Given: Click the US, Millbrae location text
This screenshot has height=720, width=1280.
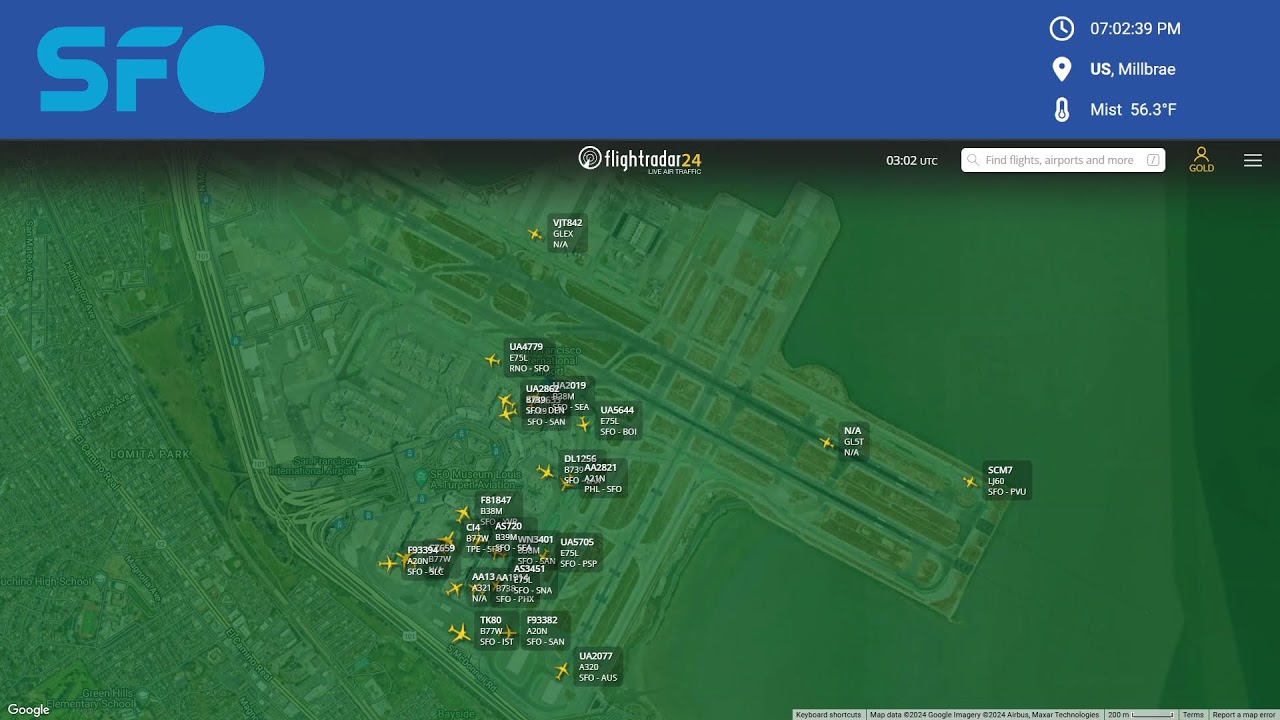Looking at the screenshot, I should (1133, 69).
